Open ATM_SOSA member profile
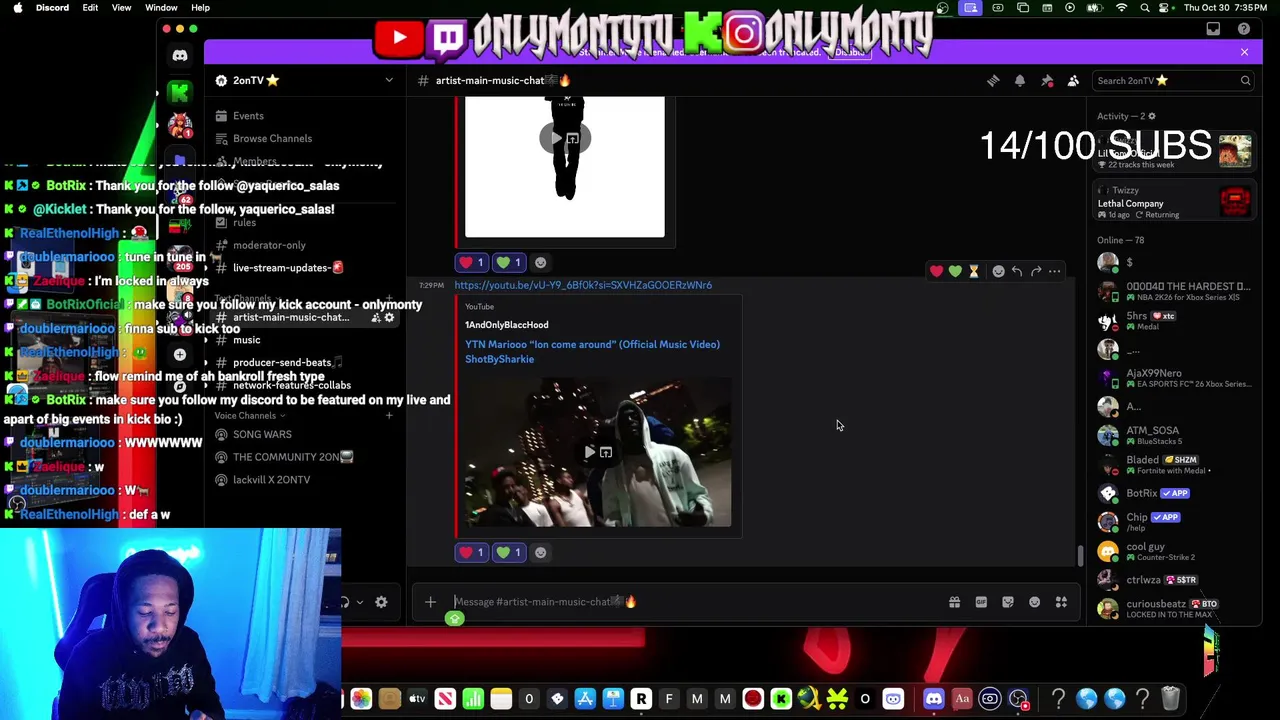 pos(1174,435)
